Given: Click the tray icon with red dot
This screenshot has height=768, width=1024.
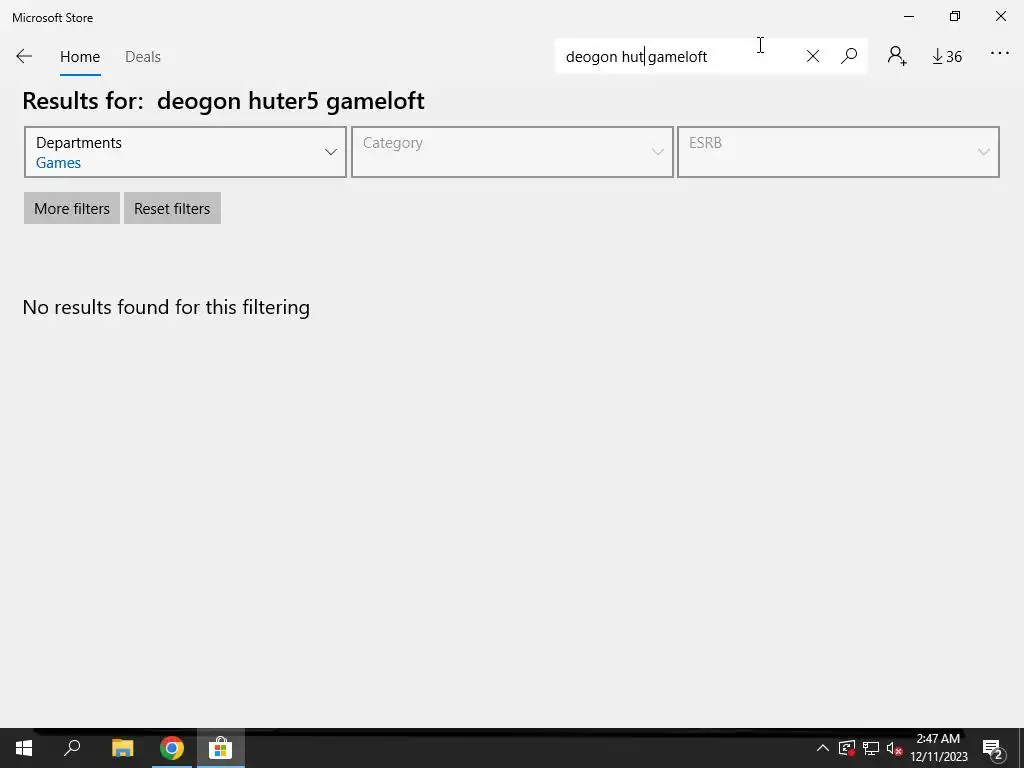Looking at the screenshot, I should tap(847, 748).
